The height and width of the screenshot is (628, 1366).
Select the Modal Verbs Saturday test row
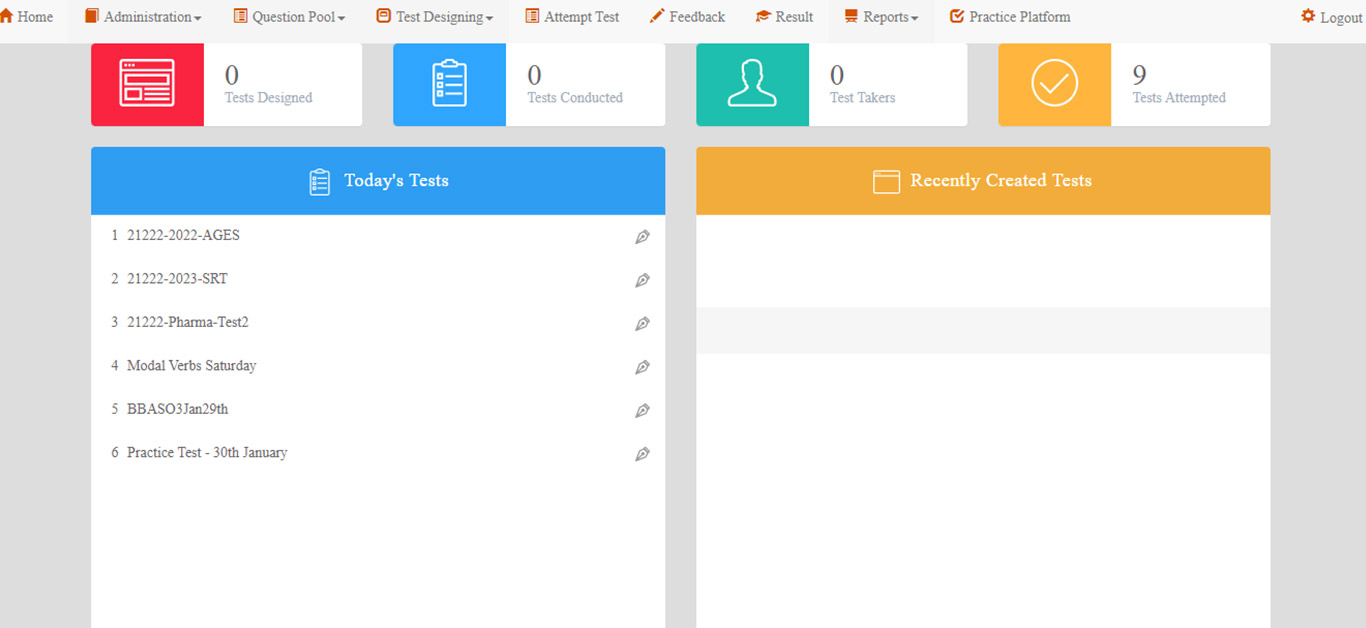192,366
